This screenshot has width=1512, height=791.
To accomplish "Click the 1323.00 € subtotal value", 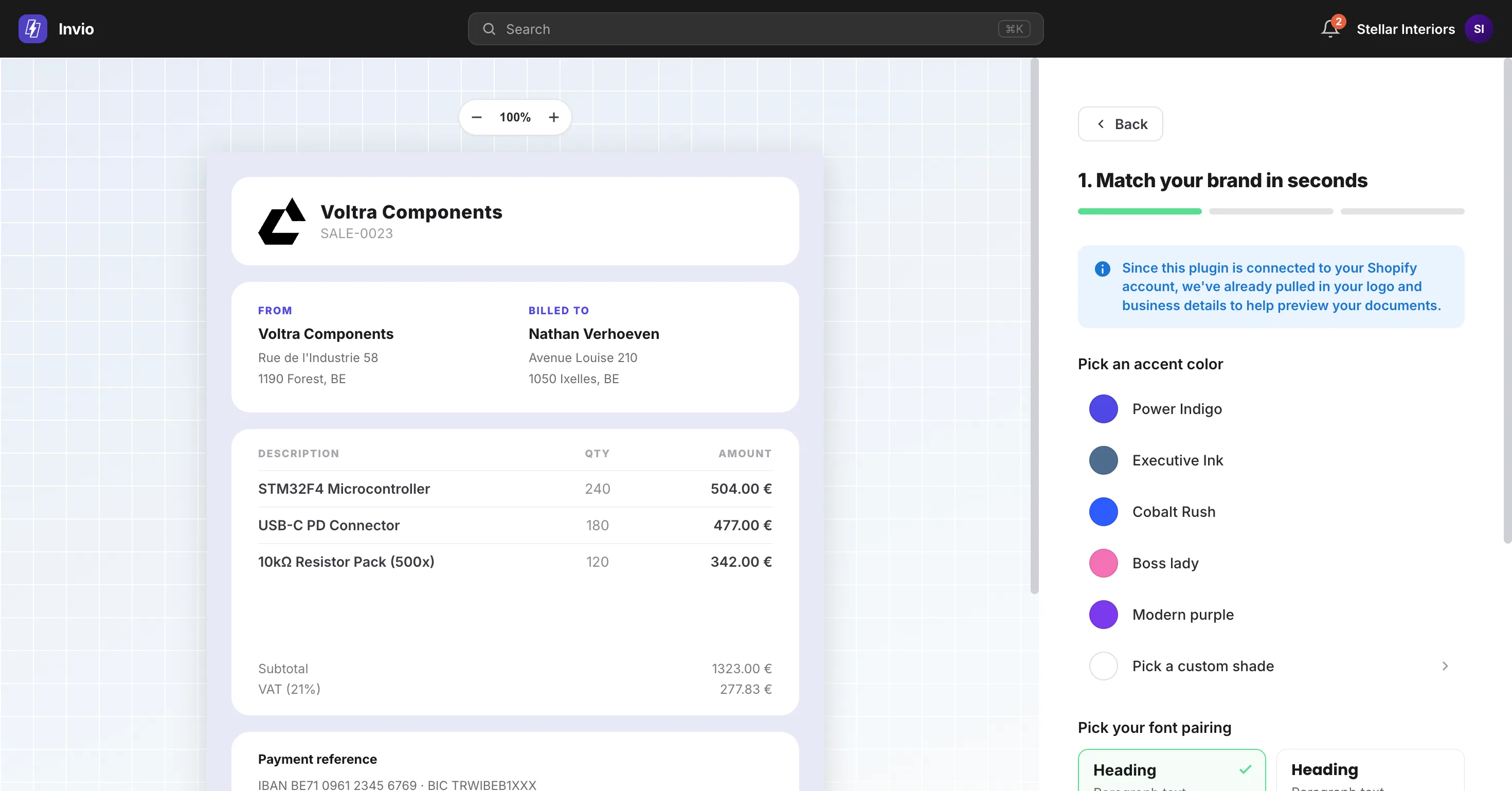I will click(742, 669).
